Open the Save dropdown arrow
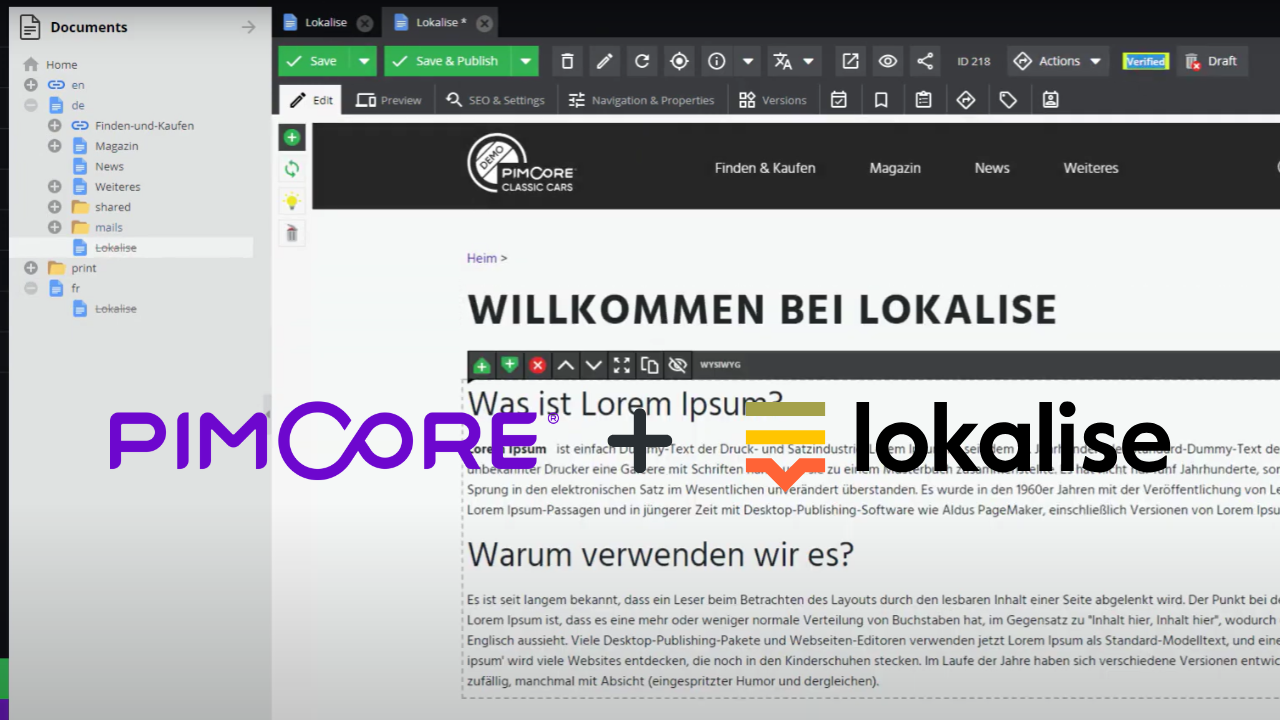This screenshot has height=720, width=1280. (364, 61)
